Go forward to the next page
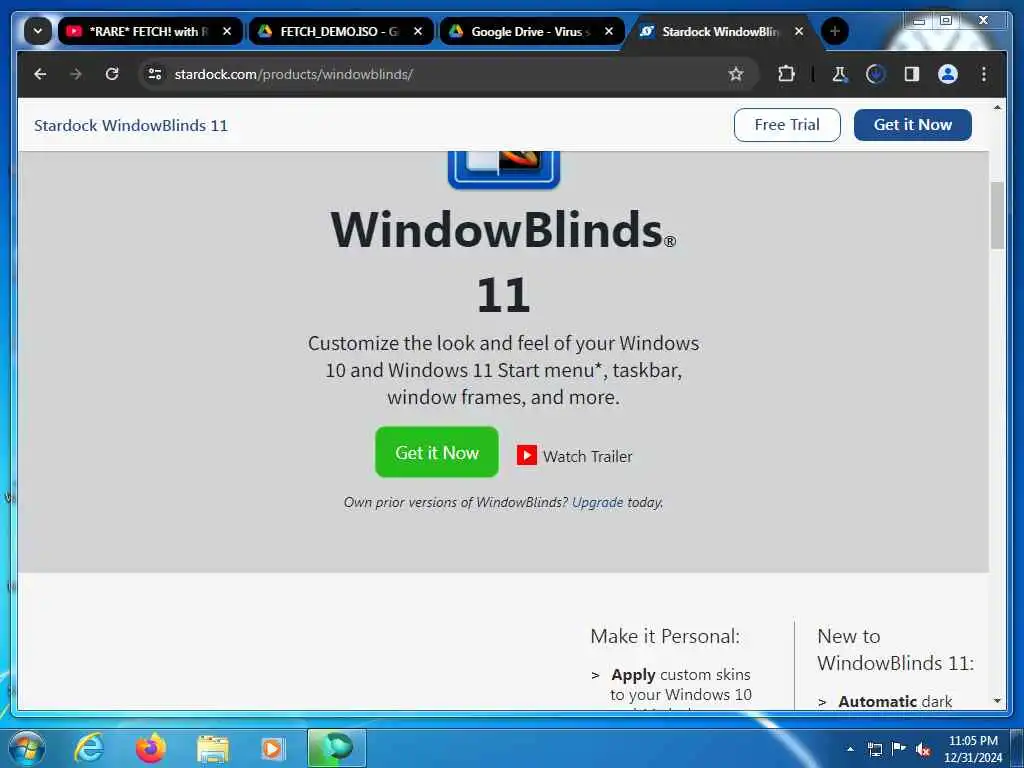Image resolution: width=1024 pixels, height=768 pixels. point(76,74)
